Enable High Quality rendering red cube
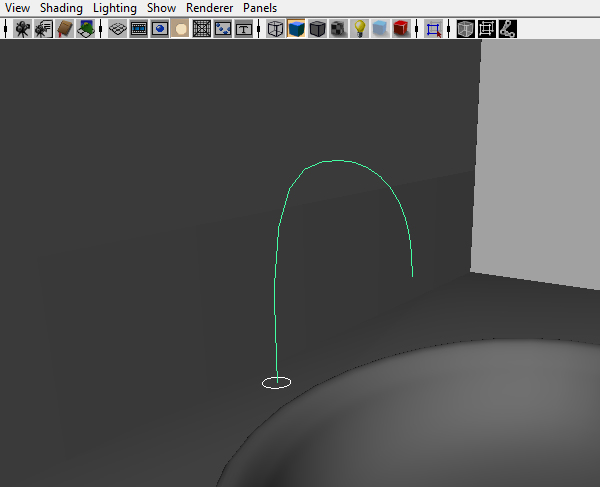600x487 pixels. click(x=401, y=29)
